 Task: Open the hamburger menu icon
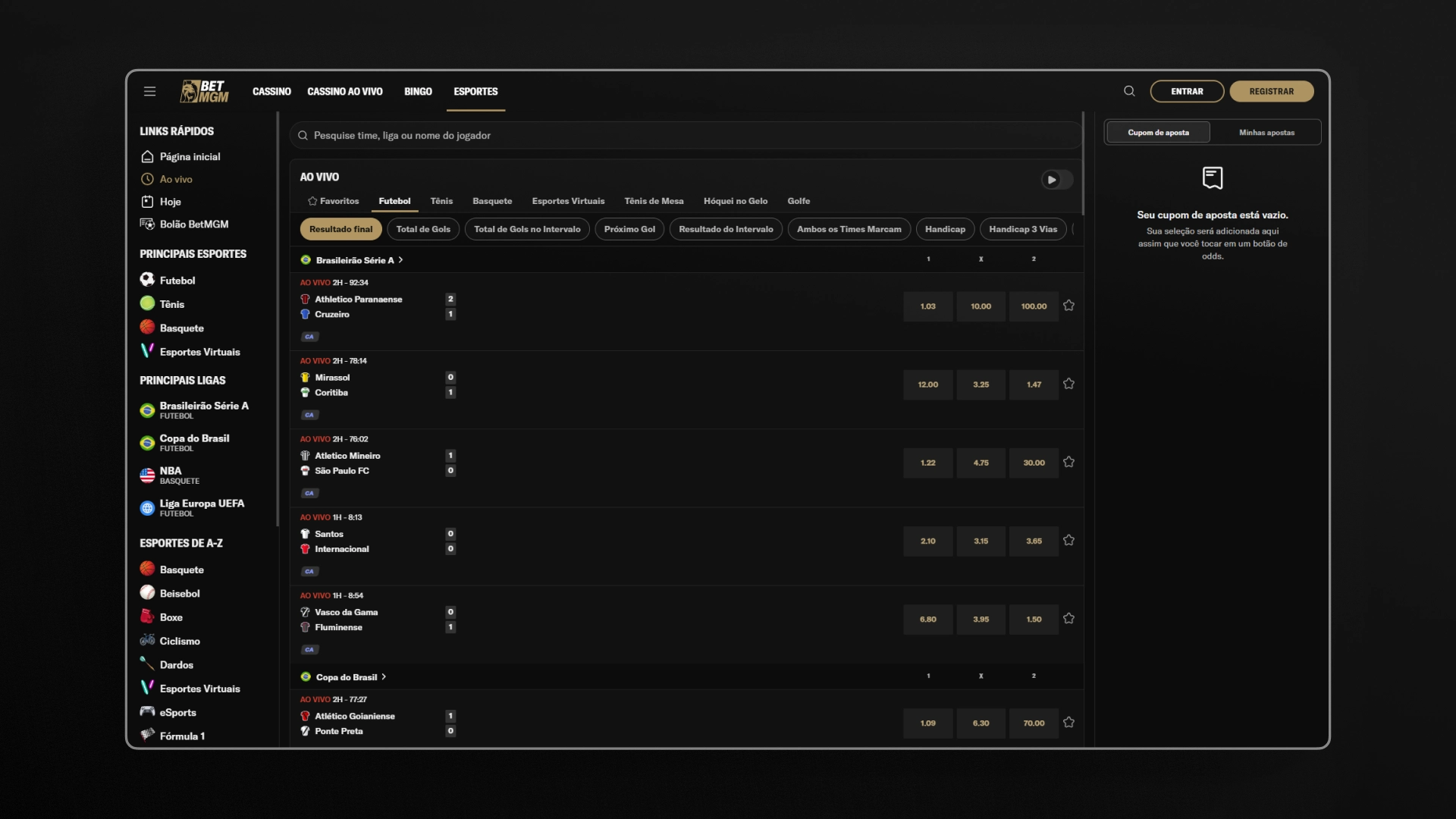(x=149, y=91)
